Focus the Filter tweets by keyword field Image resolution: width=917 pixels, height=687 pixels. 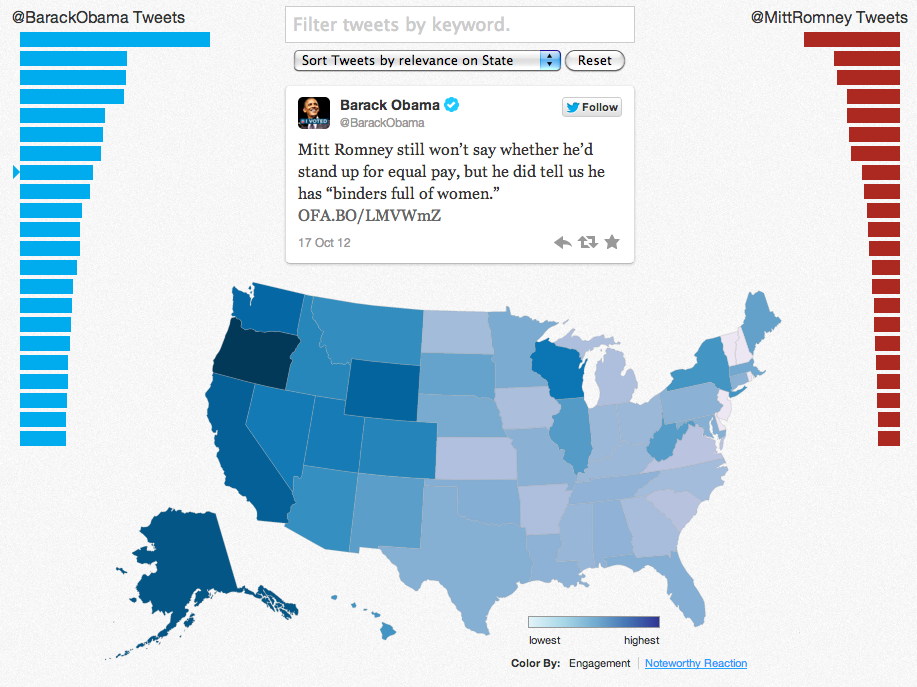(x=460, y=25)
